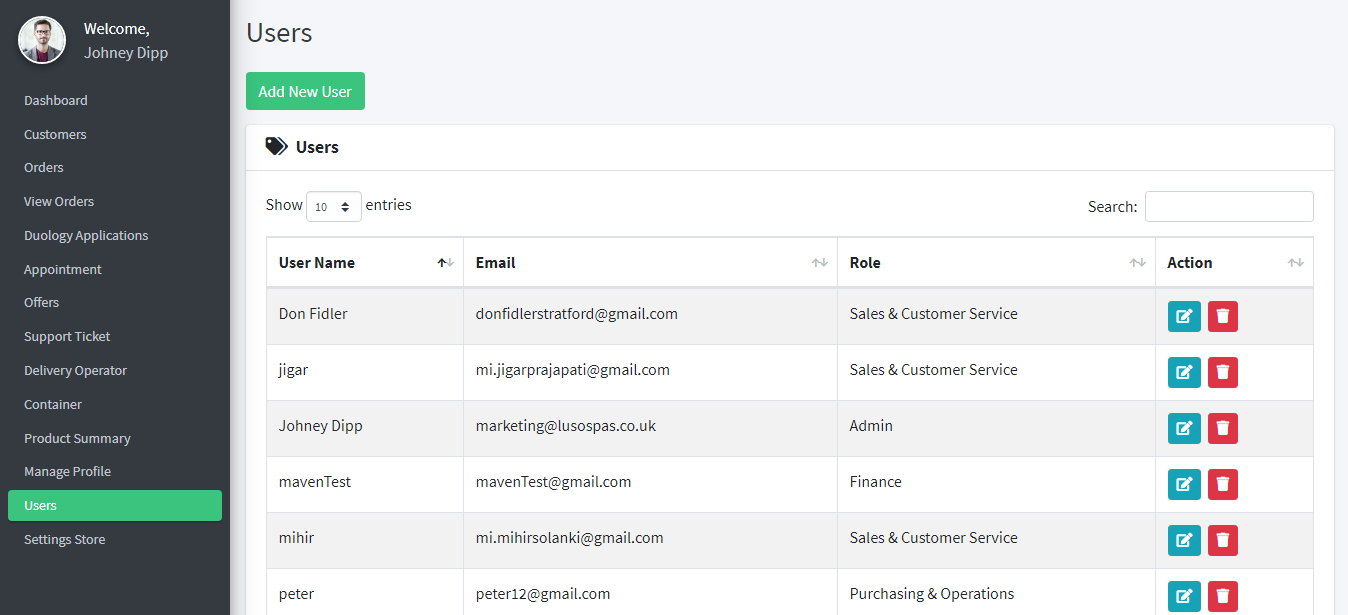Click the email marketing@lusospas.co.uk

pyautogui.click(x=566, y=425)
